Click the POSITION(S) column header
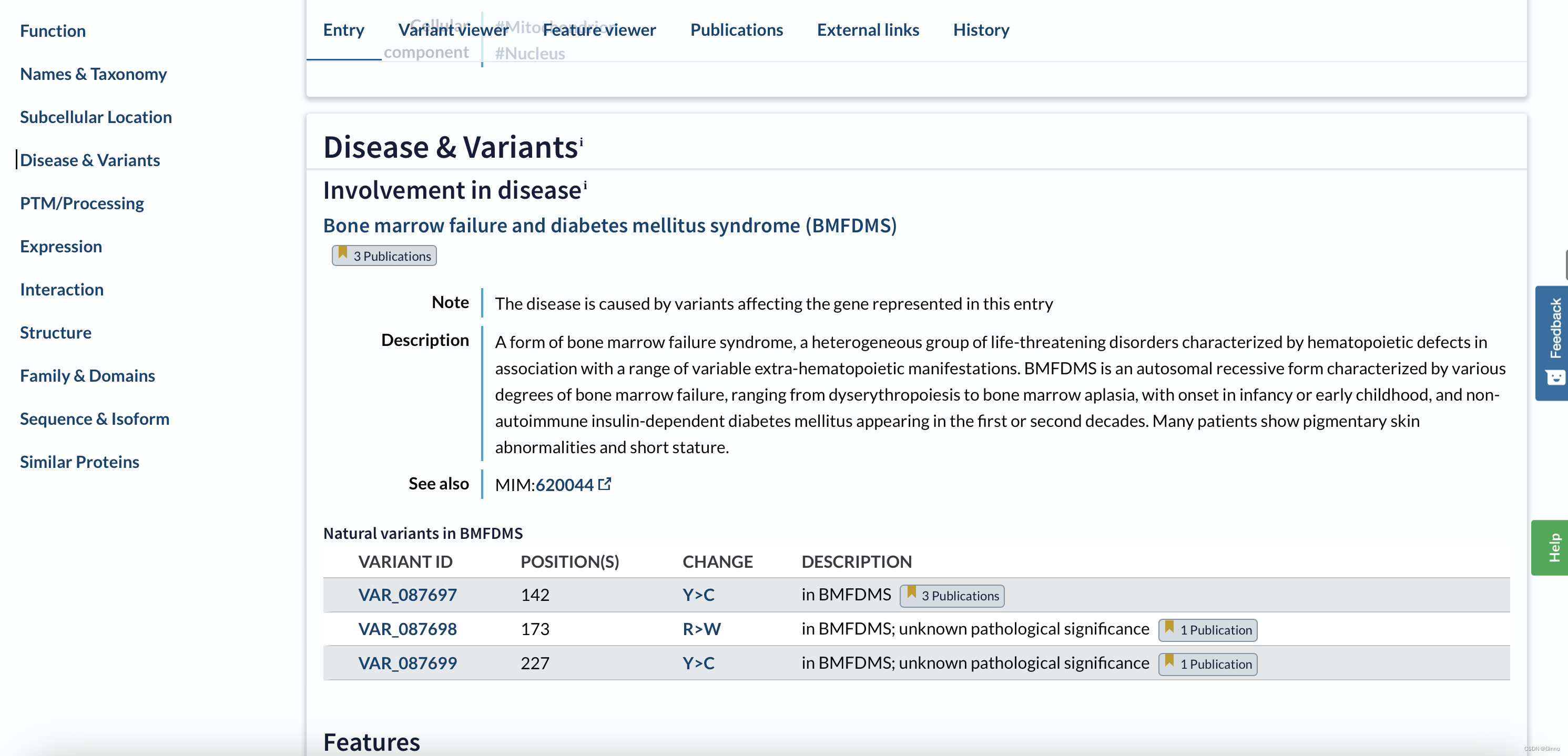The image size is (1568, 756). point(570,561)
